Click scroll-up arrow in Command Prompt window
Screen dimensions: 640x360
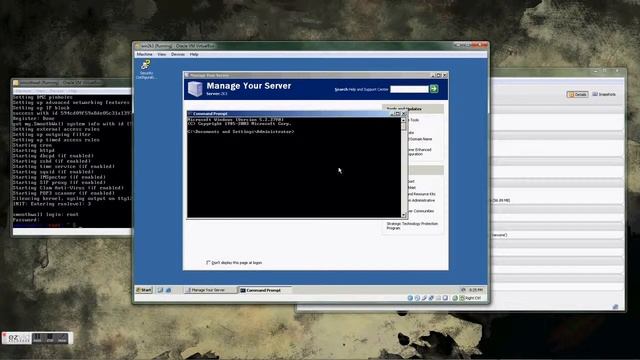[x=403, y=120]
